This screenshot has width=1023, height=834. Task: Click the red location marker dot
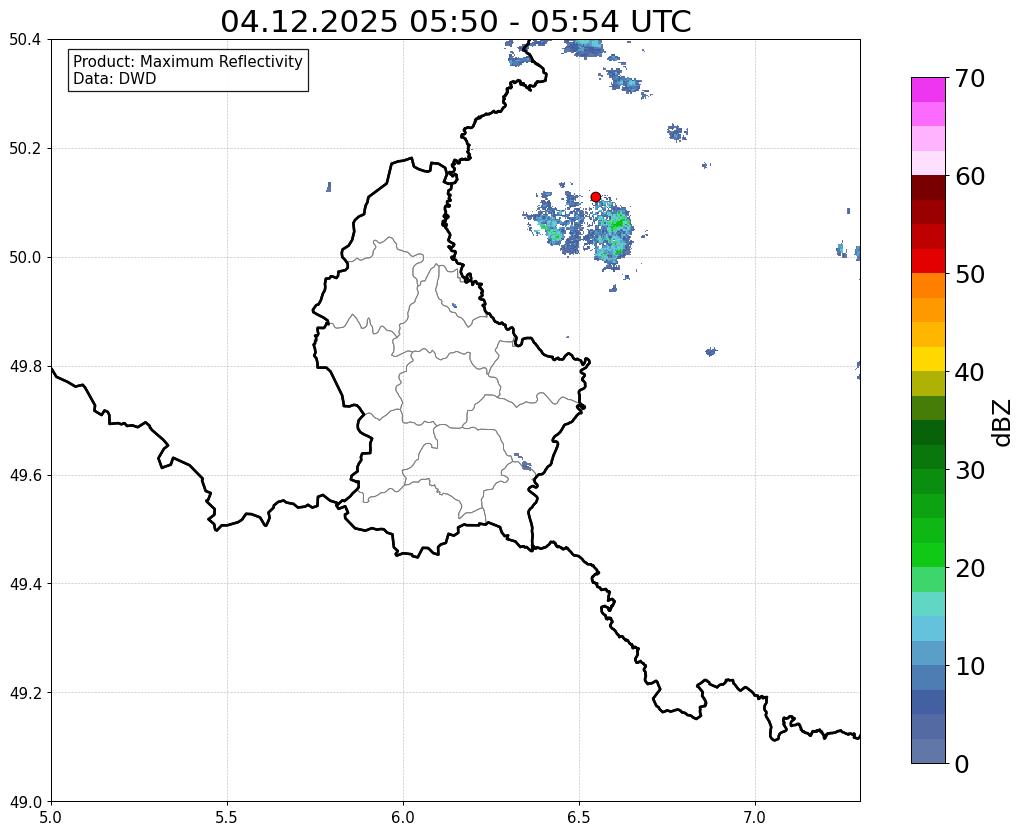(x=595, y=197)
